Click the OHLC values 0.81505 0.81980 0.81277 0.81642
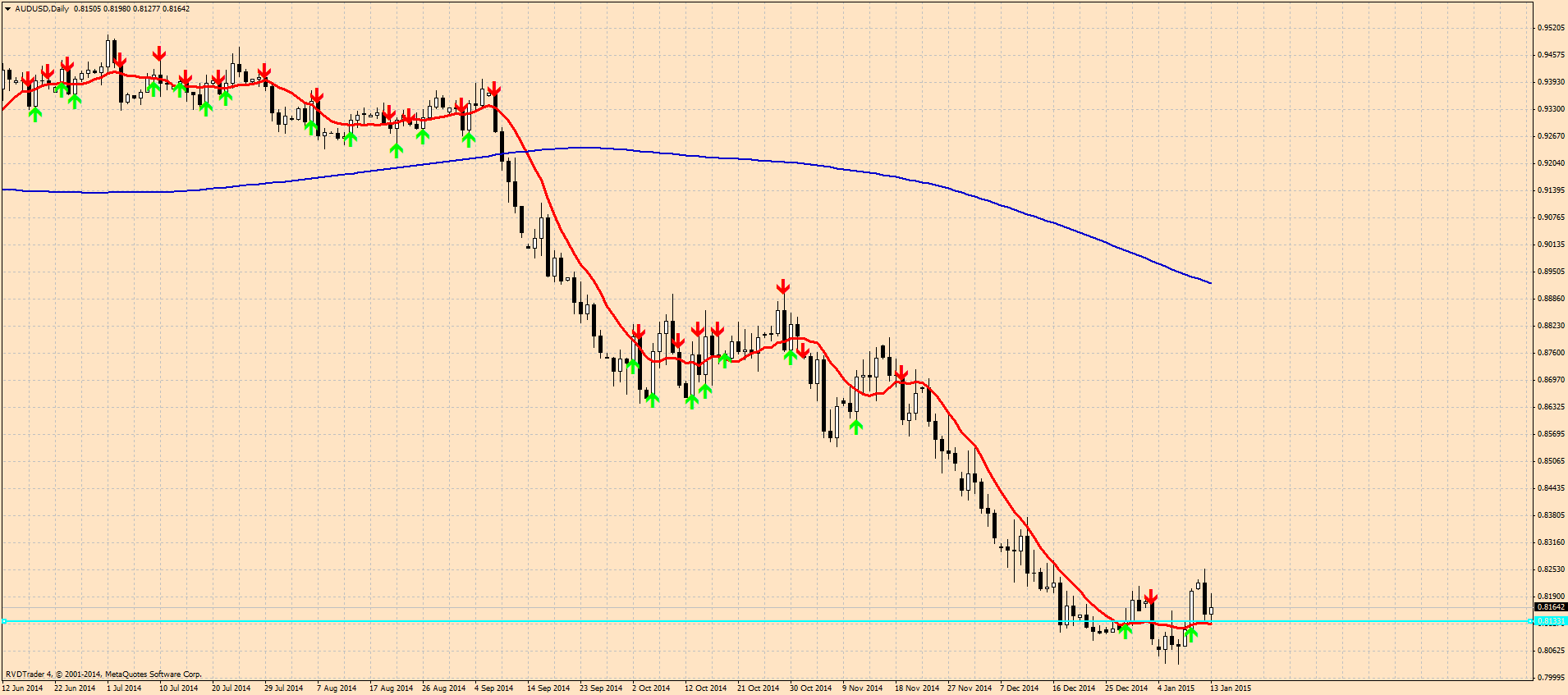This screenshot has width=1568, height=695. coord(132,9)
